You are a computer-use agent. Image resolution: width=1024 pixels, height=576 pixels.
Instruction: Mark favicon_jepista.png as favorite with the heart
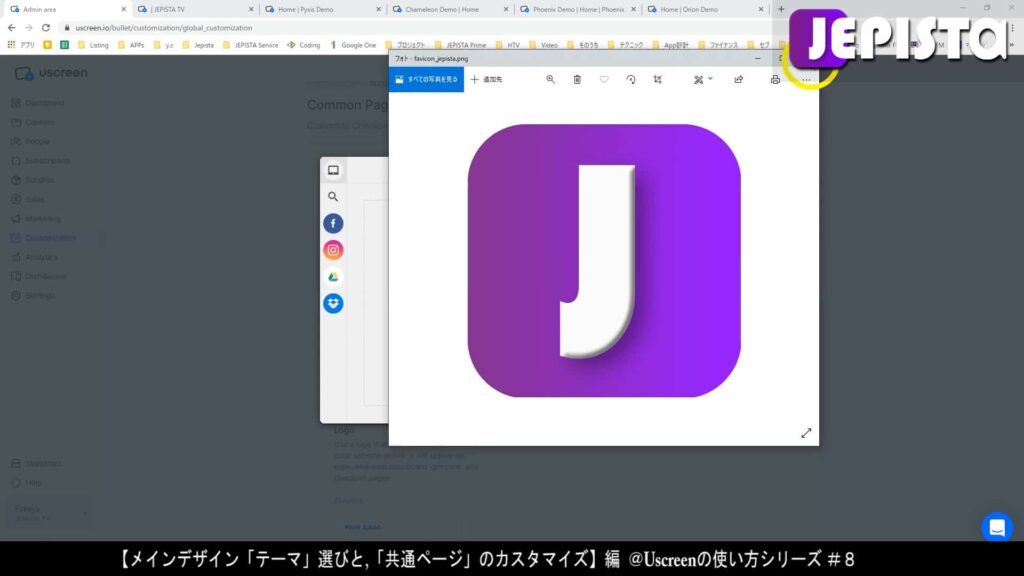pos(604,80)
